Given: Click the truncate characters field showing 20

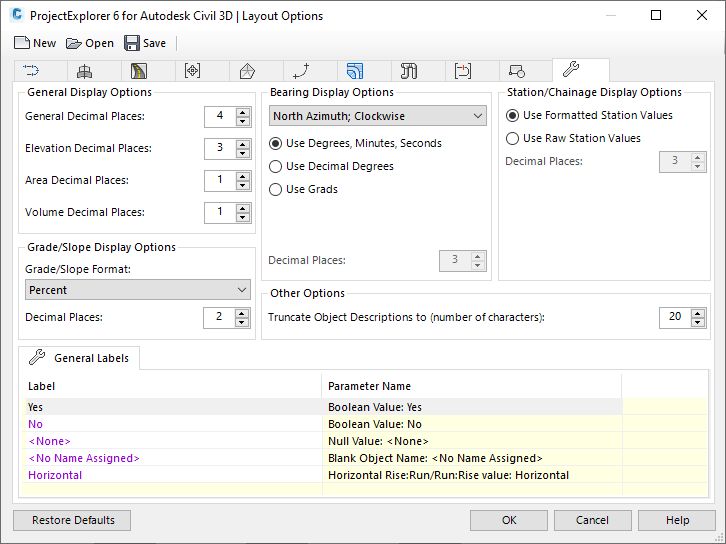Looking at the screenshot, I should coord(675,317).
